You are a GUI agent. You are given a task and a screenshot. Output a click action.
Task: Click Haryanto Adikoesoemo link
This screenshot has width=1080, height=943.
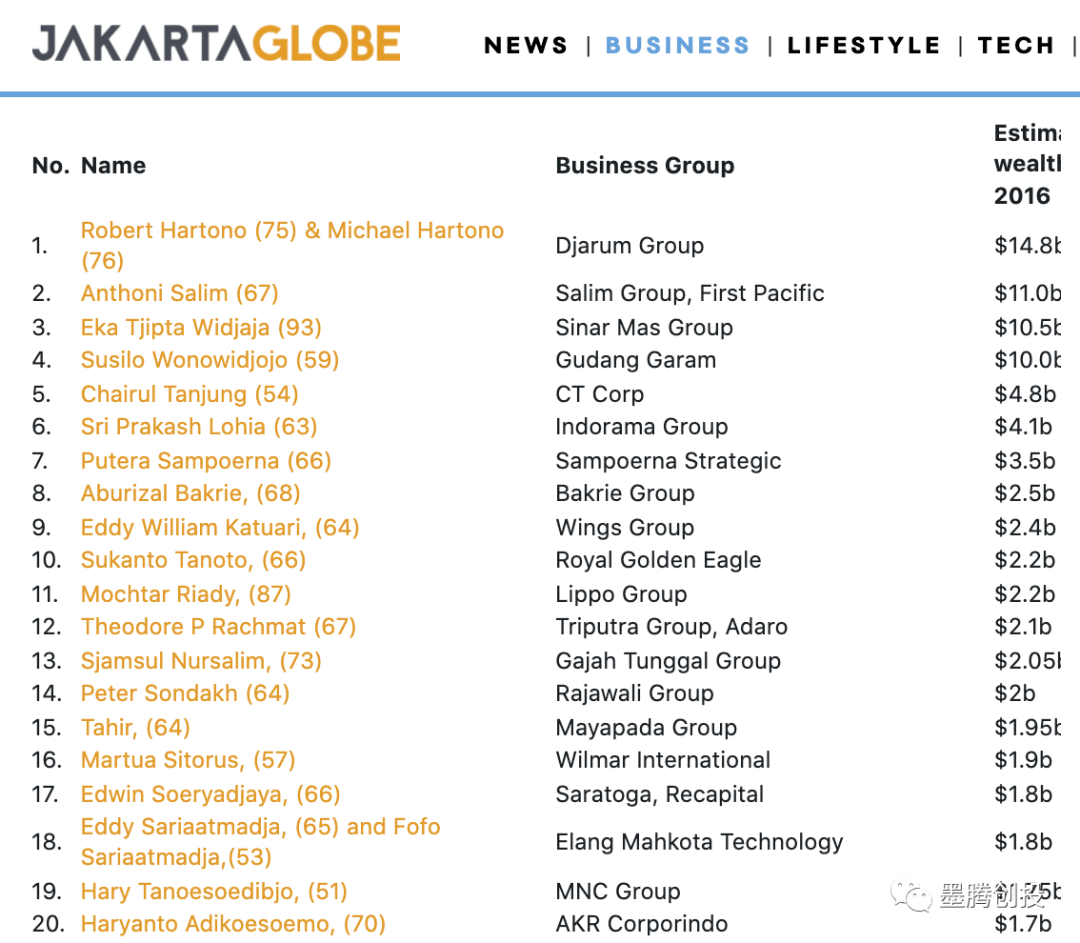tap(233, 924)
